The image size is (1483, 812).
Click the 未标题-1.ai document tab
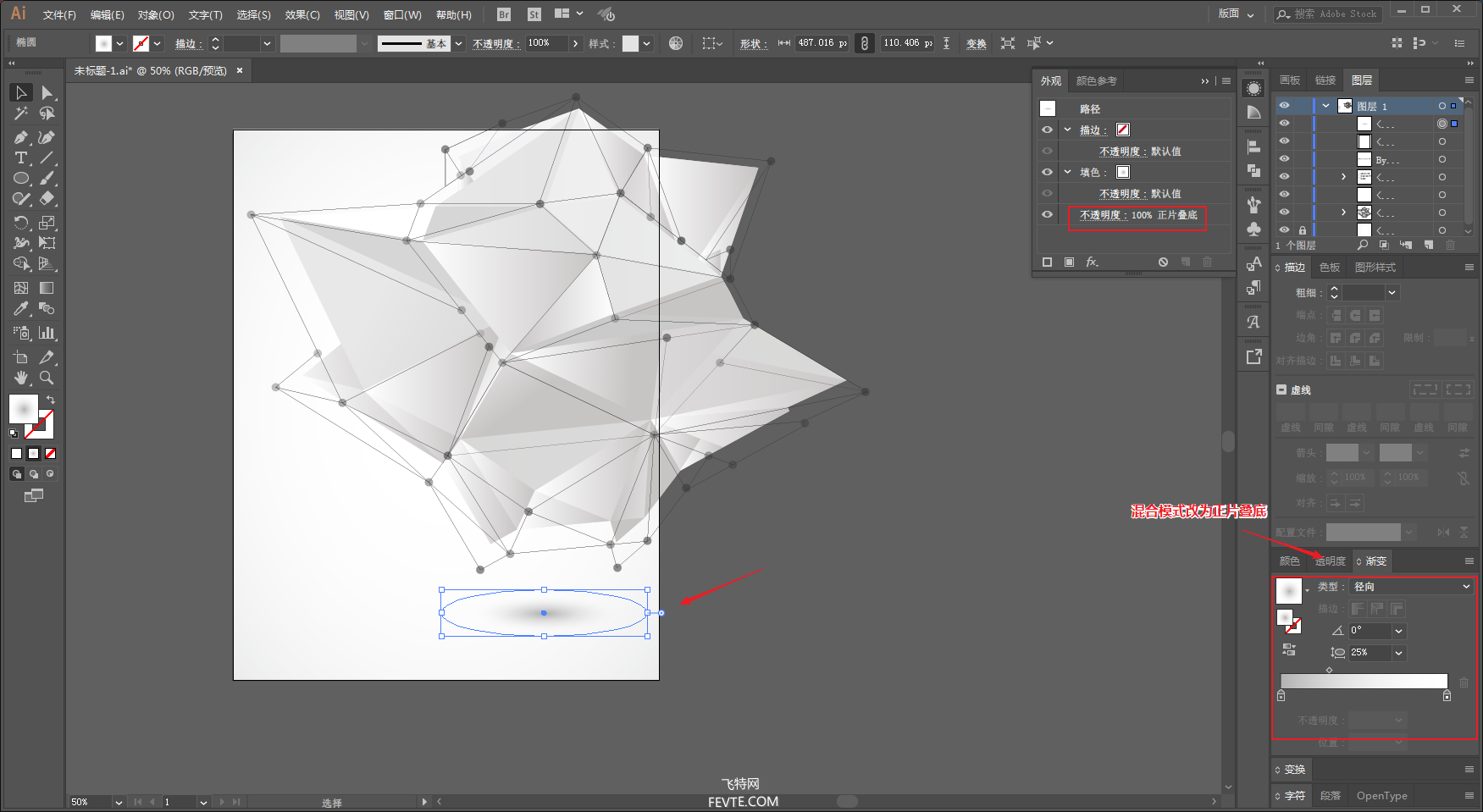tap(150, 71)
